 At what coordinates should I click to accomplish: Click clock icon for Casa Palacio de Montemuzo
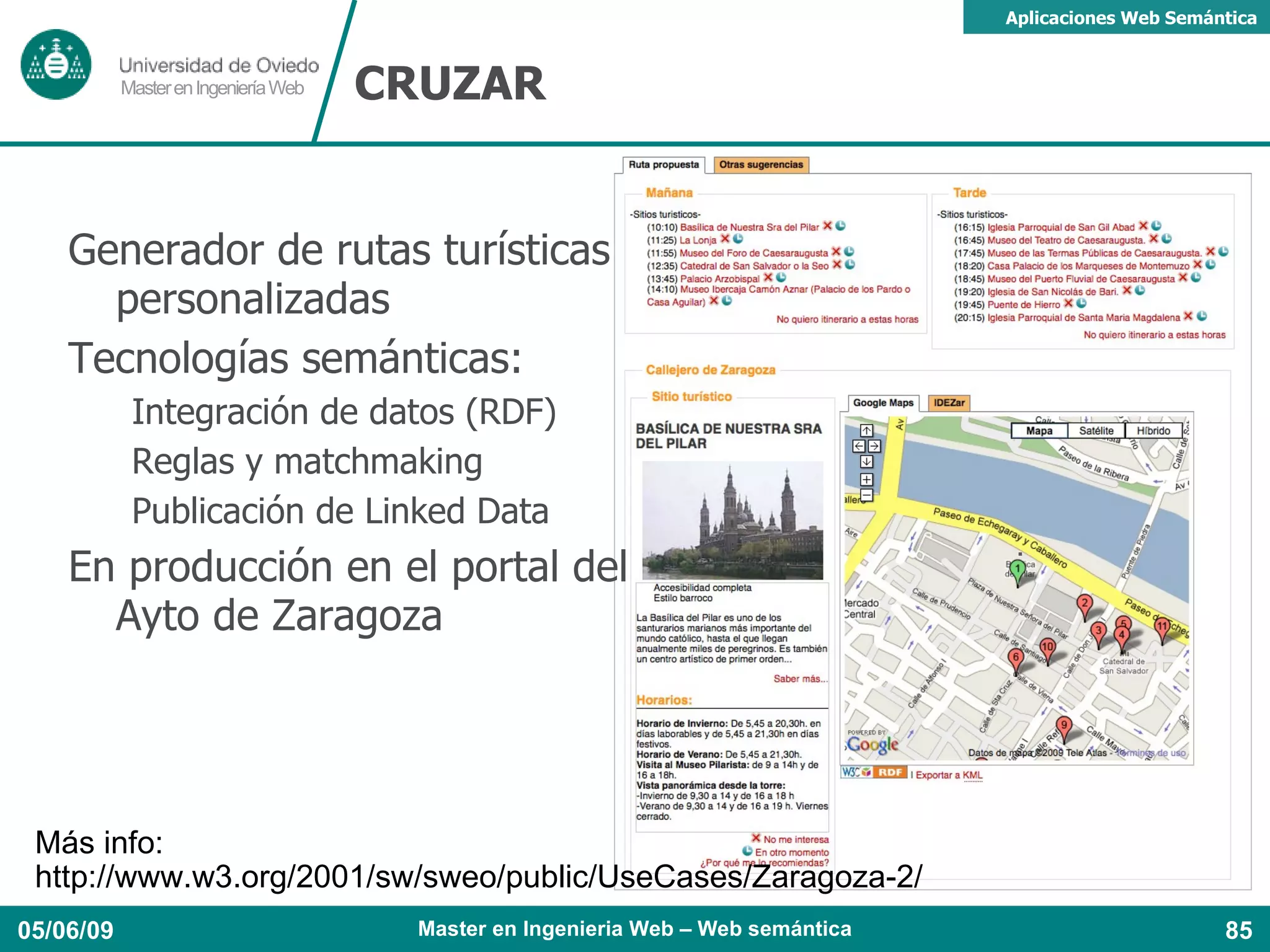1210,265
